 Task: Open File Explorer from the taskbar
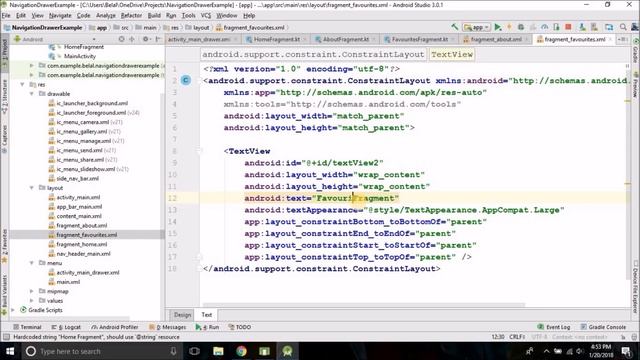coord(218,351)
